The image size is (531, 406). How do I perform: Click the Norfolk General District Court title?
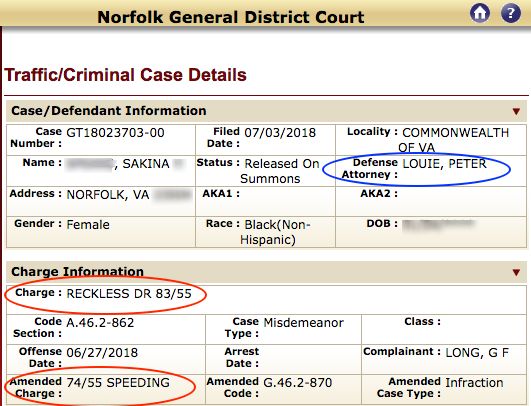pyautogui.click(x=231, y=17)
